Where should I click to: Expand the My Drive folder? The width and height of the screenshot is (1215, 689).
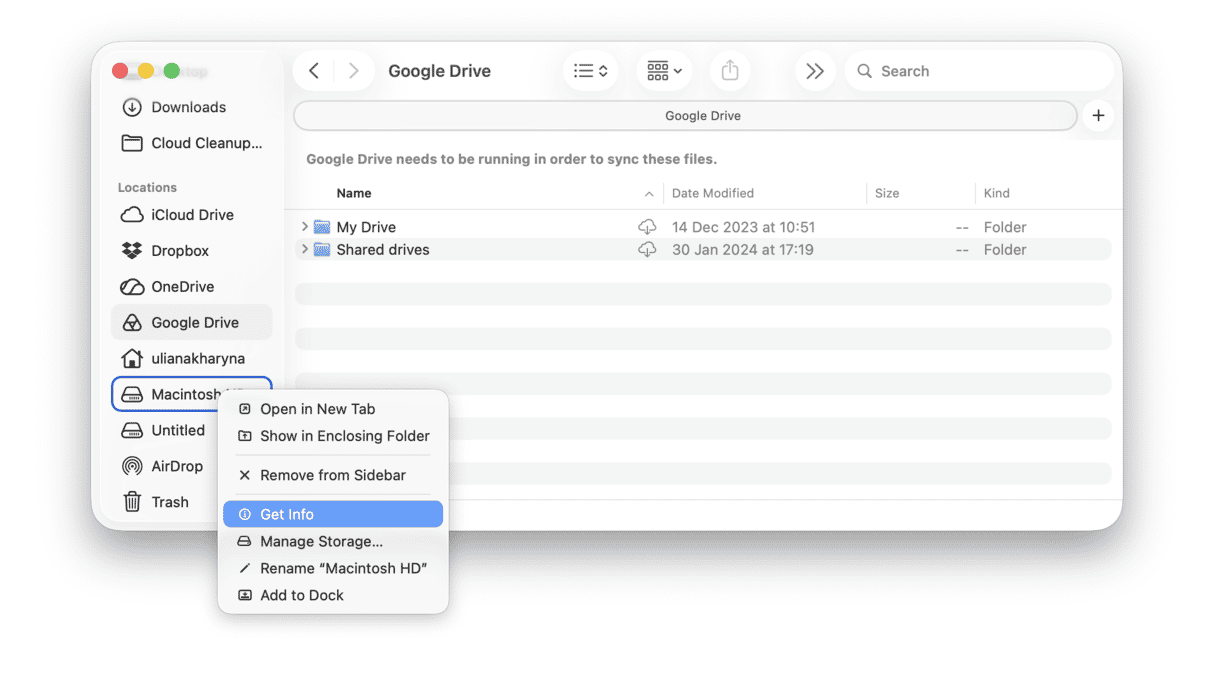[x=305, y=227]
